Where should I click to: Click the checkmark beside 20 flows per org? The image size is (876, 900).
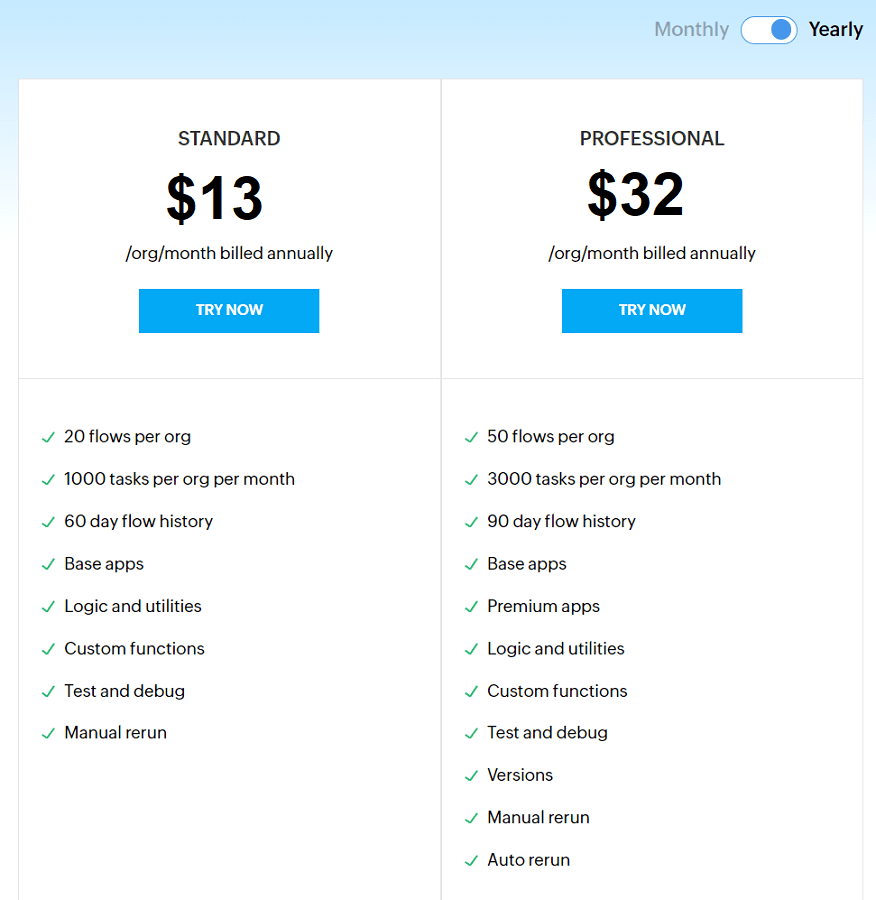point(47,436)
